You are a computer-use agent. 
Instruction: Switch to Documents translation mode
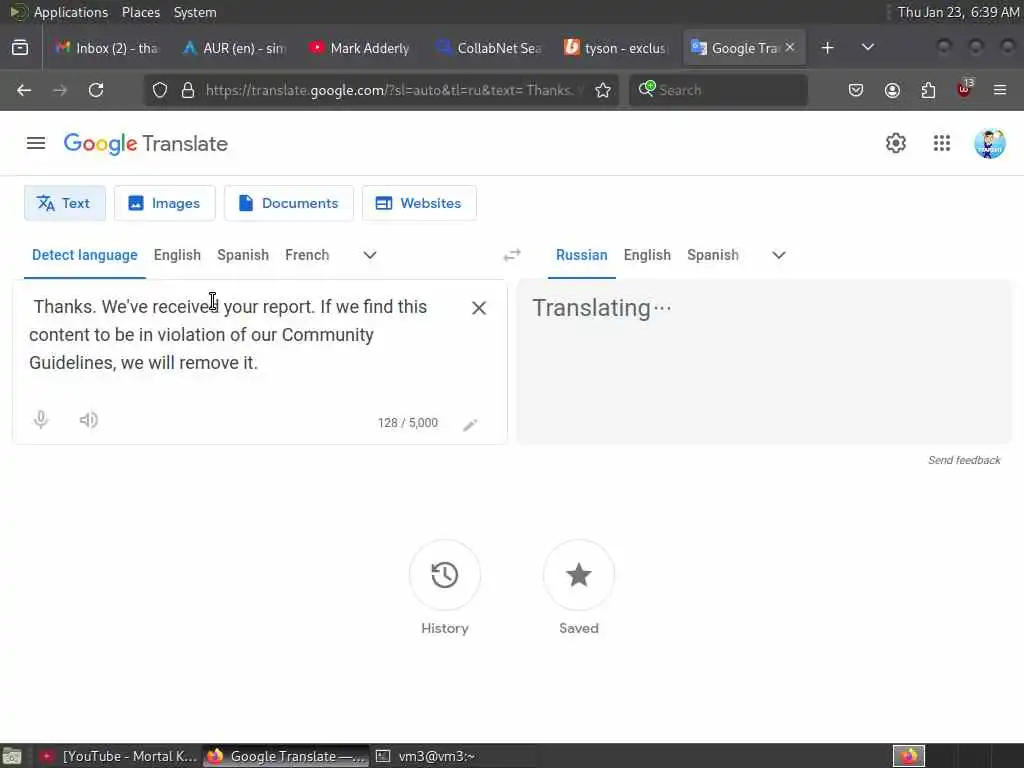click(x=289, y=203)
